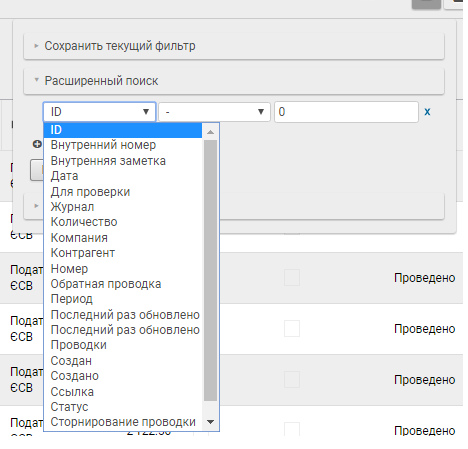Click the plus icon to add filter condition
The height and width of the screenshot is (449, 468).
pyautogui.click(x=37, y=144)
